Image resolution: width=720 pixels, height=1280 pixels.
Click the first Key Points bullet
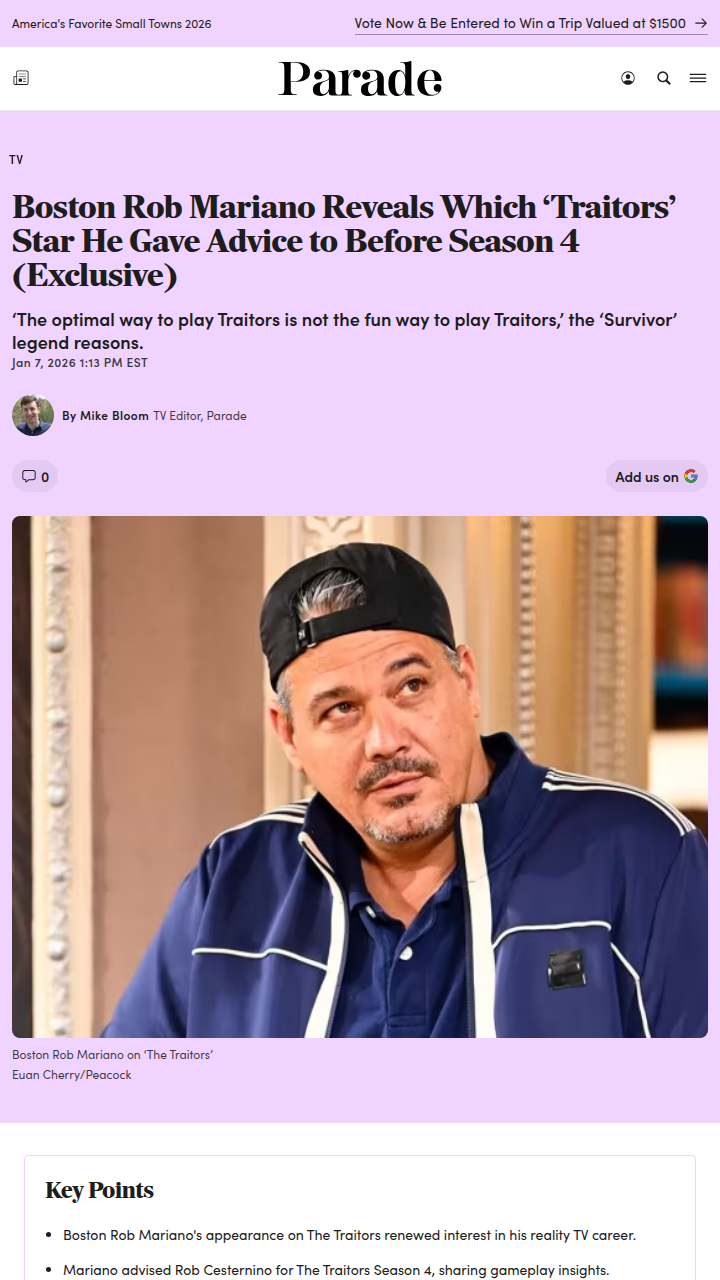[x=349, y=1235]
